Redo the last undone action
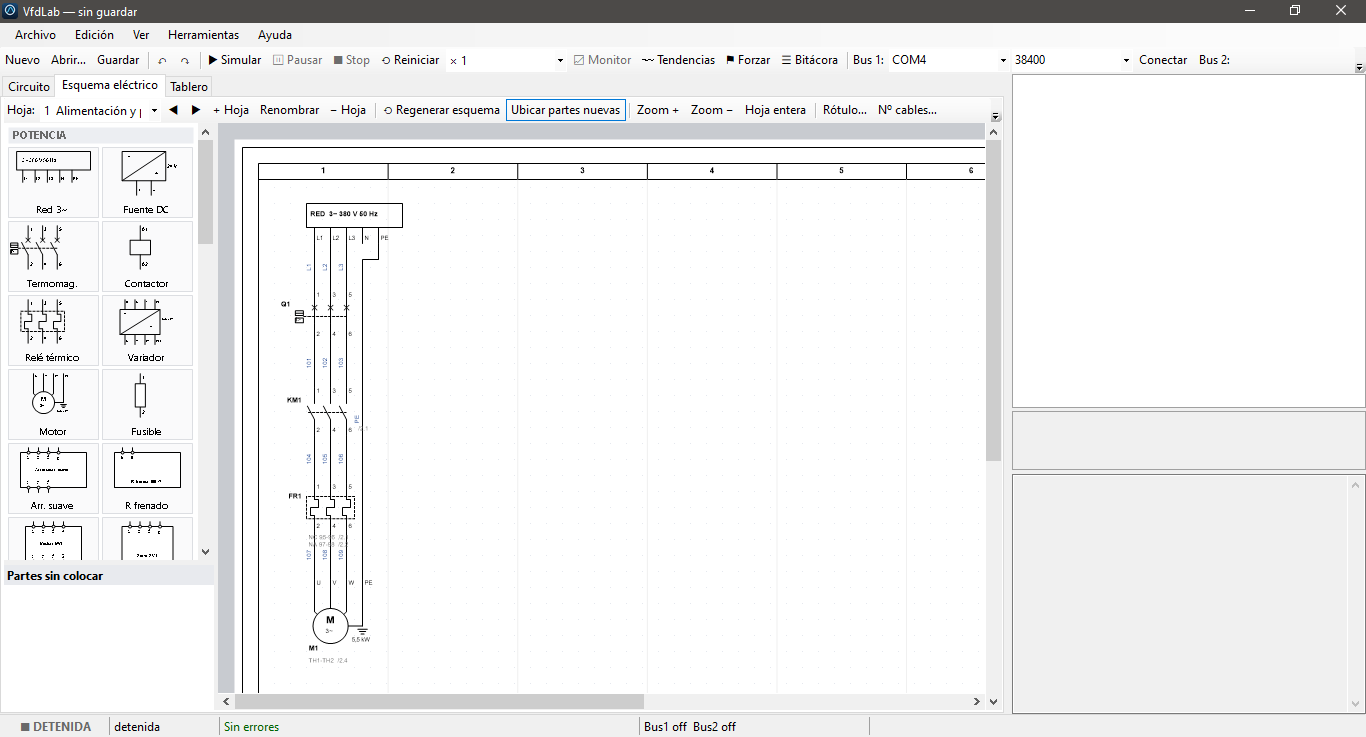The height and width of the screenshot is (737, 1366). point(185,60)
